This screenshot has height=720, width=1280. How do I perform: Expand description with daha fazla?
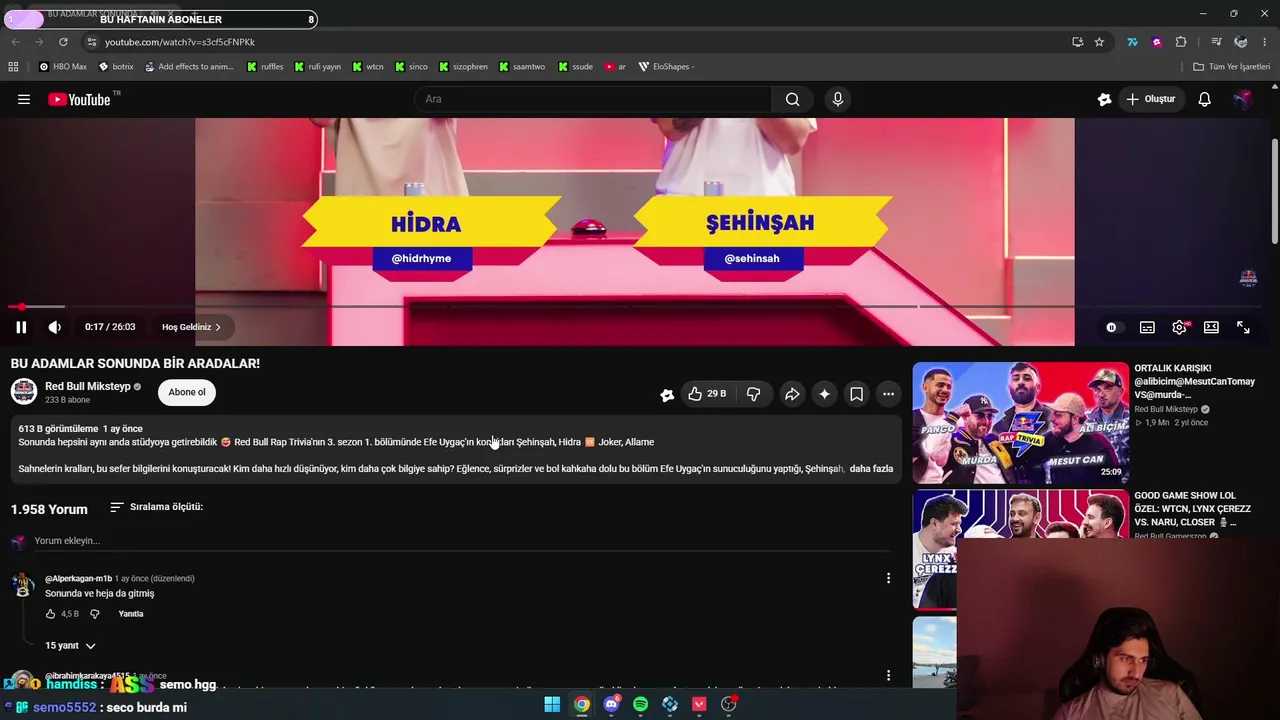(871, 468)
